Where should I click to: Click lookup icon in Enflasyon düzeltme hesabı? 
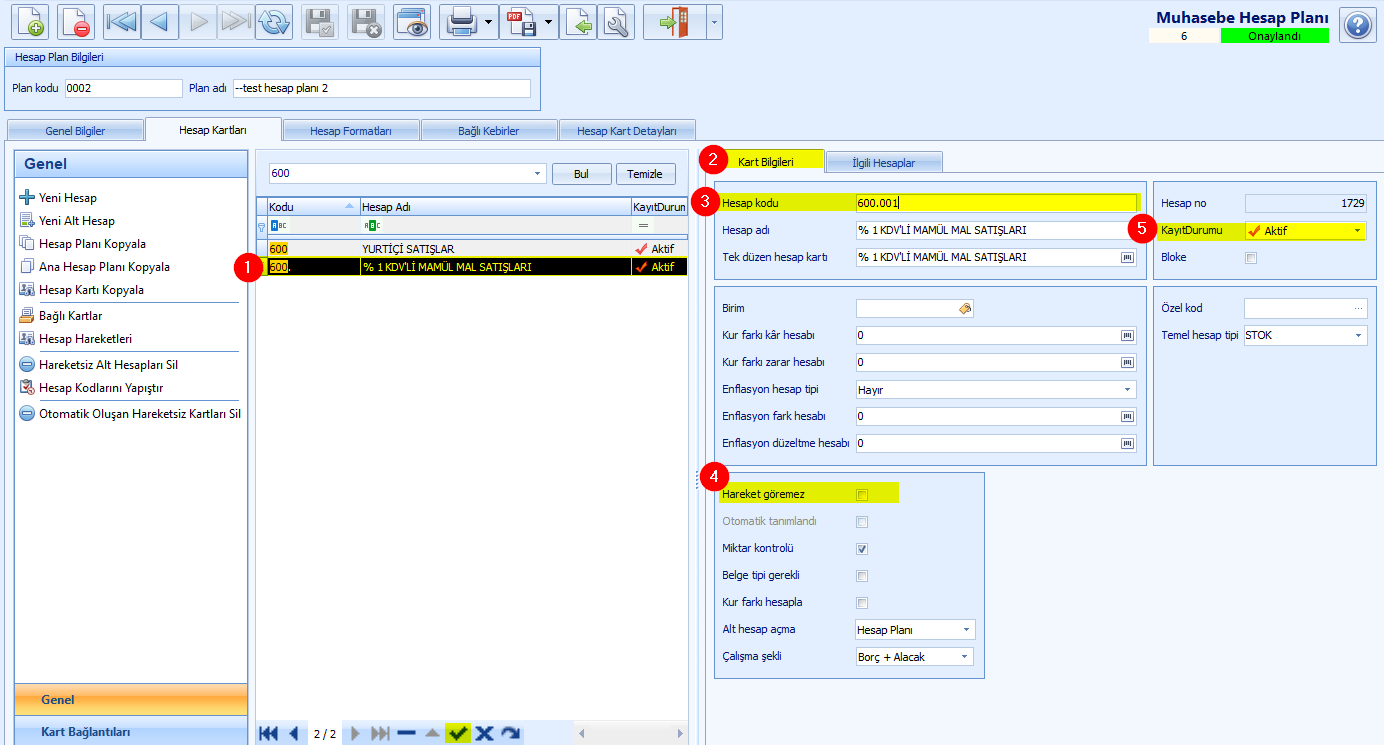coord(1128,443)
